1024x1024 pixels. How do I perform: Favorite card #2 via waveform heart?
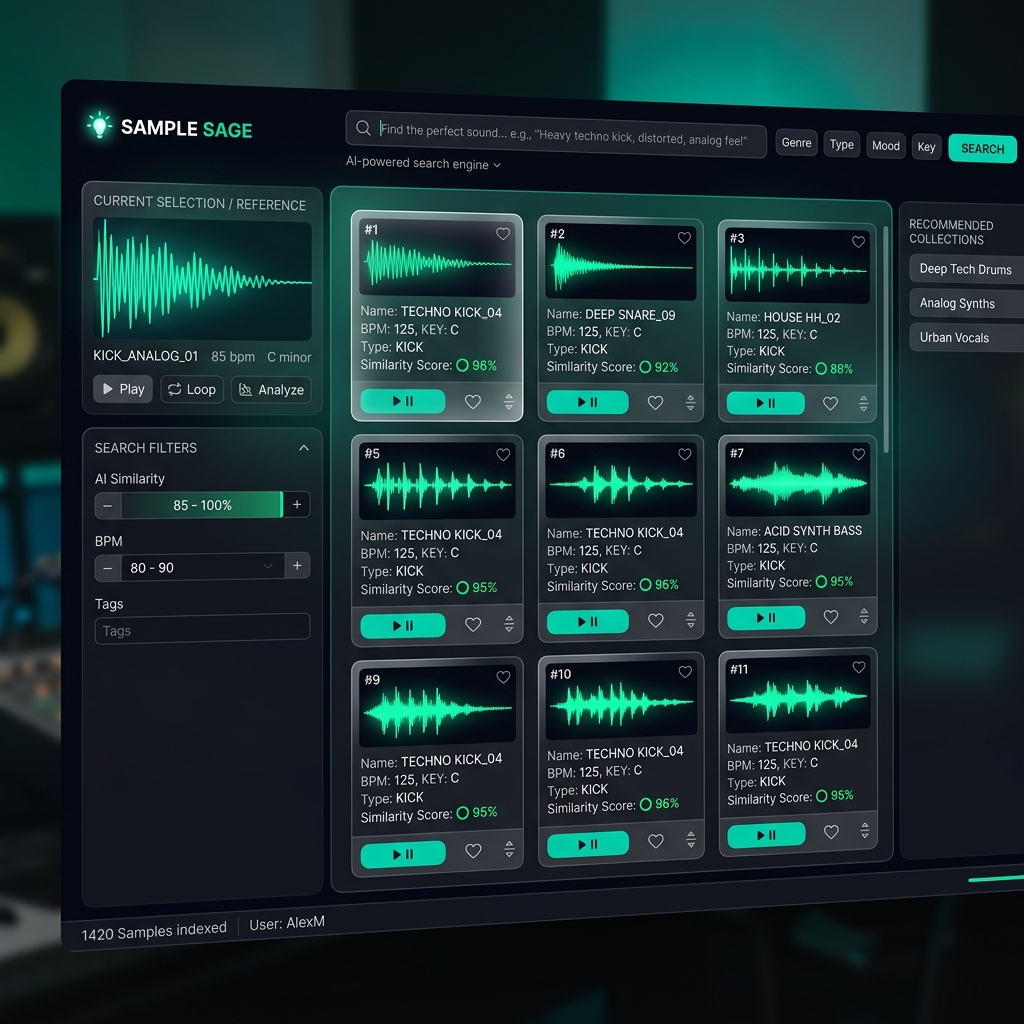(684, 238)
